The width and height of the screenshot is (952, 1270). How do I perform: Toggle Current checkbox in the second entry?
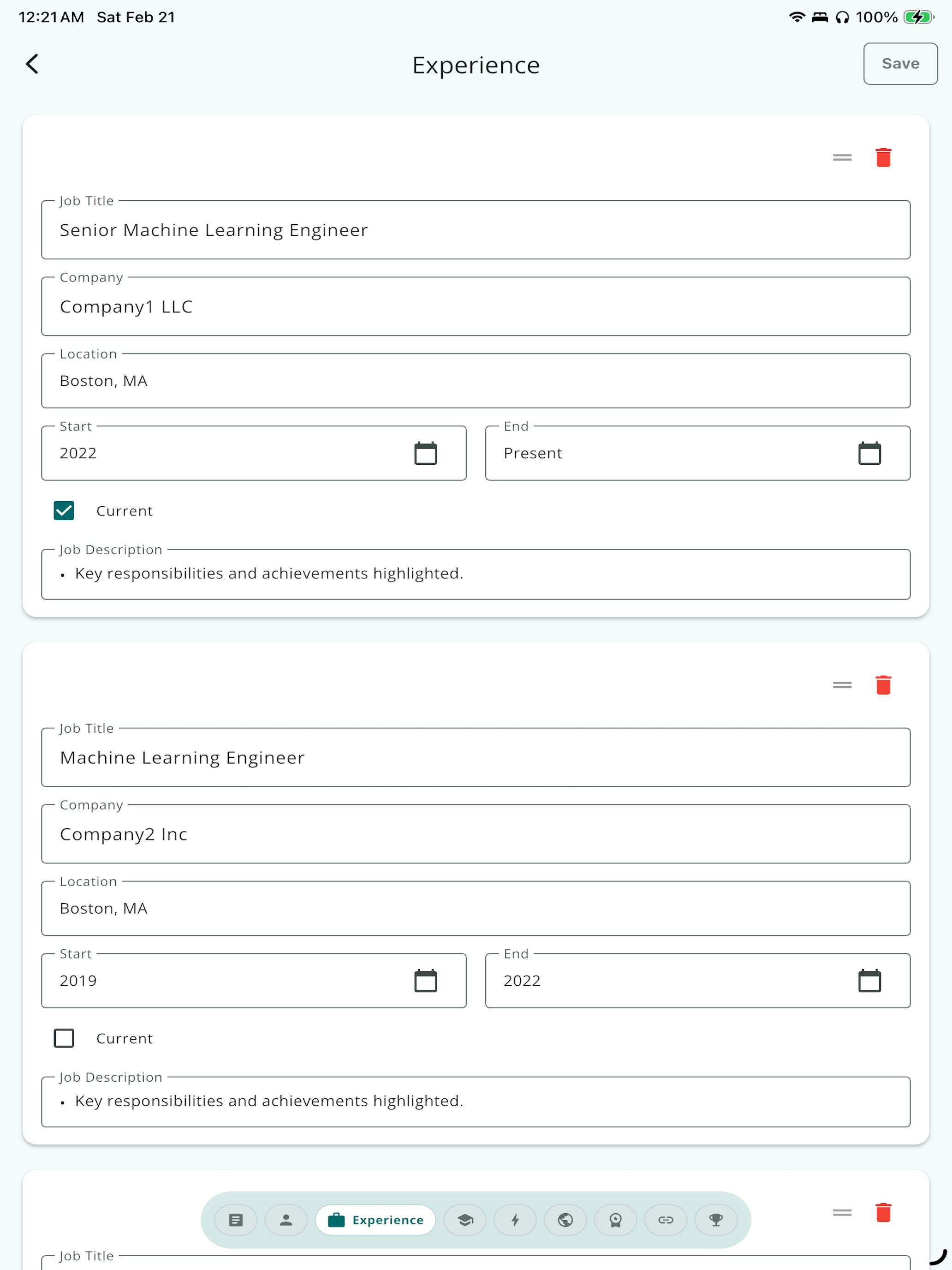[x=64, y=1037]
